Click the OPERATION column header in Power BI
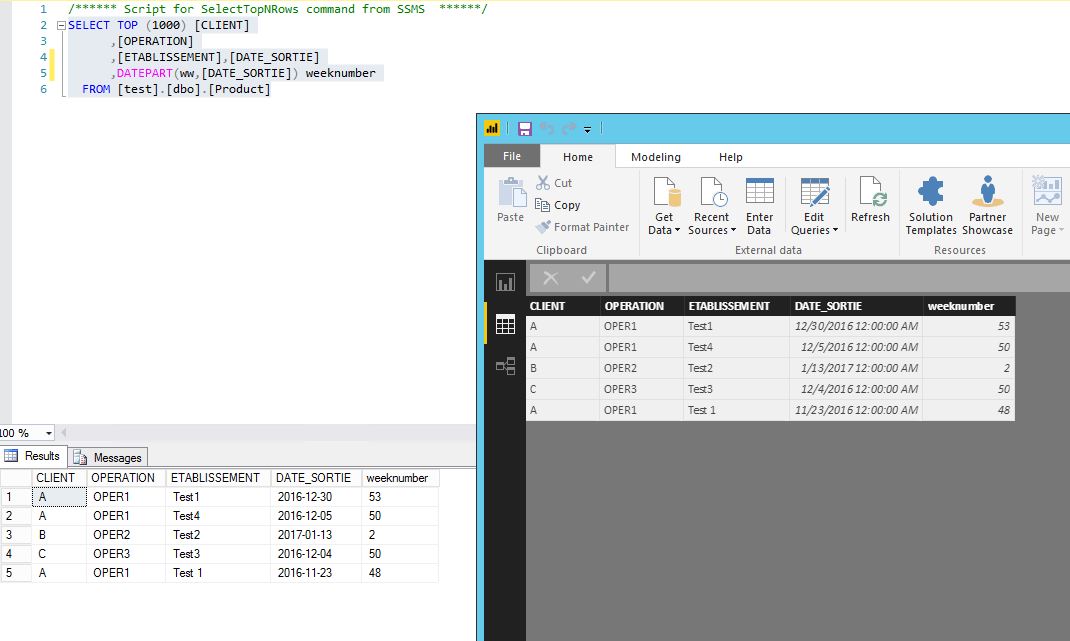The image size is (1070, 641). click(641, 306)
